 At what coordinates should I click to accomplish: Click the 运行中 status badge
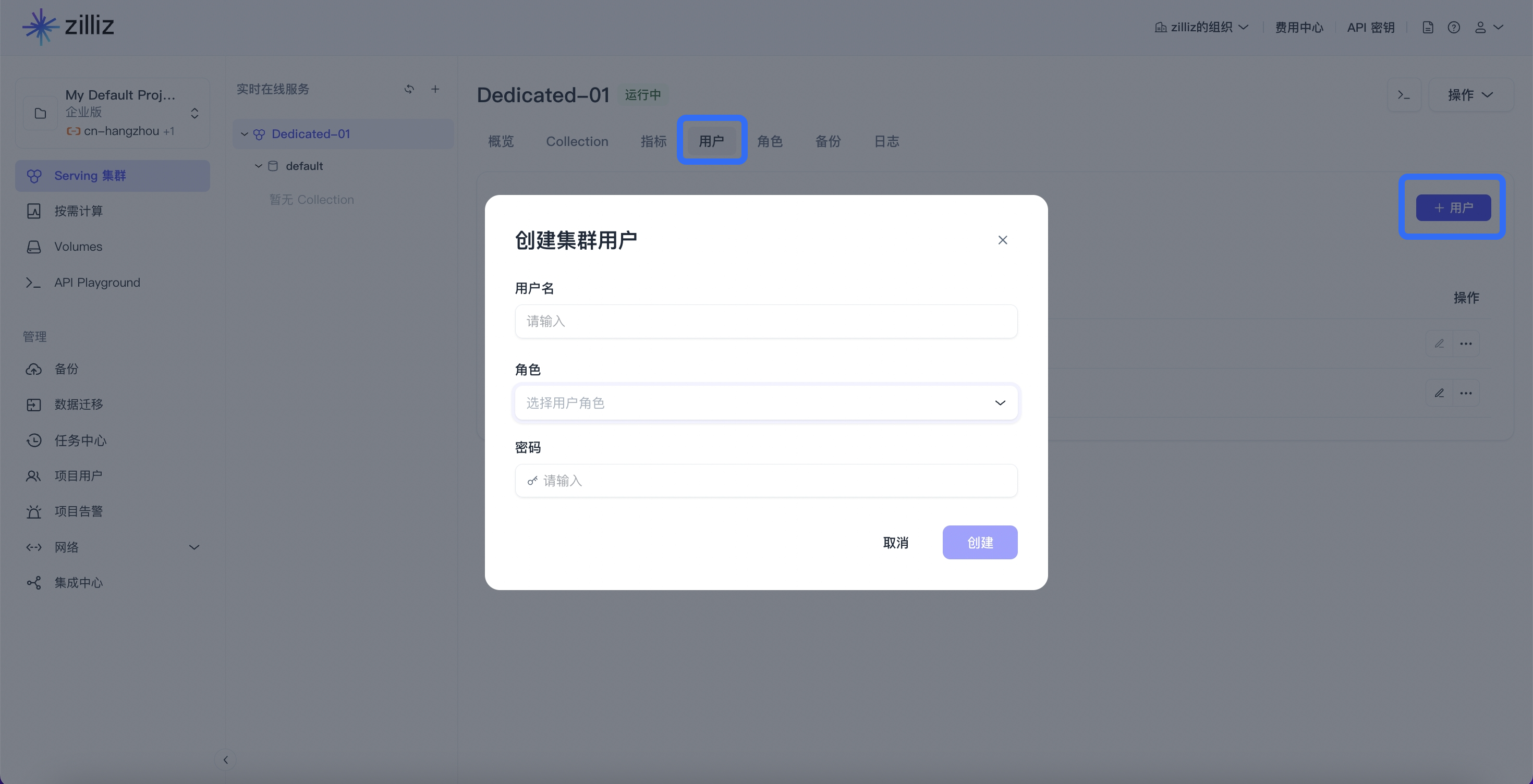643,95
